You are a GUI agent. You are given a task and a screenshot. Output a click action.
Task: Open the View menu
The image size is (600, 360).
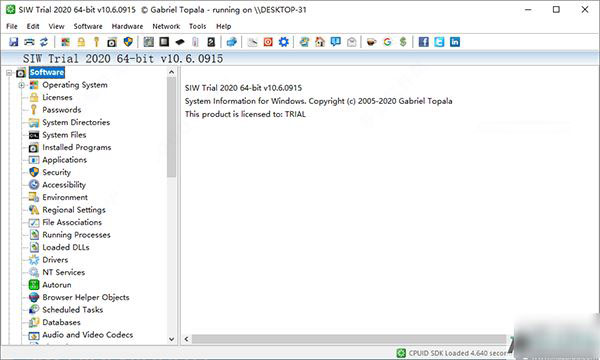[56, 26]
